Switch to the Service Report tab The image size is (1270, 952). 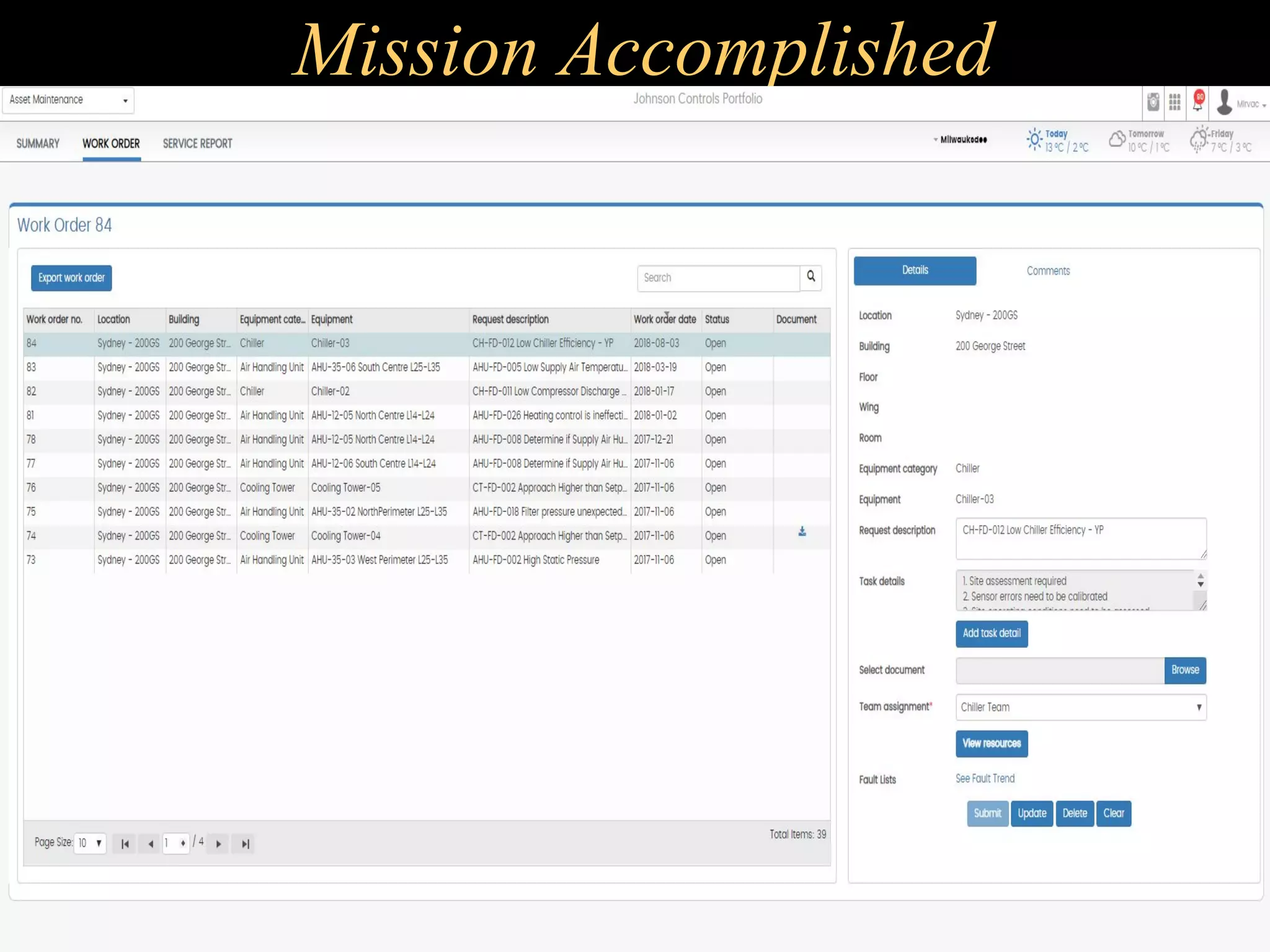pos(197,144)
